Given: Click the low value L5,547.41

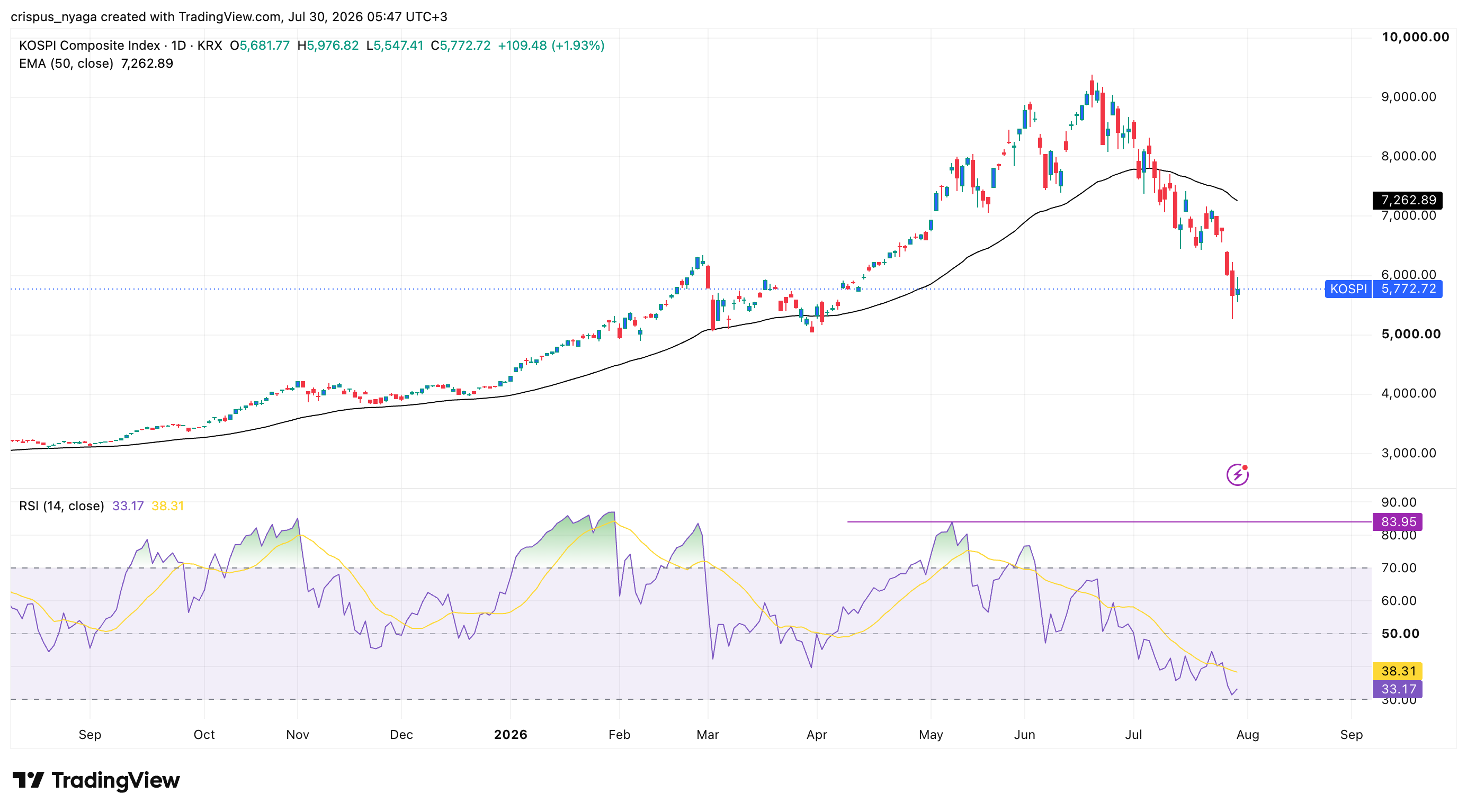Looking at the screenshot, I should click(x=395, y=46).
